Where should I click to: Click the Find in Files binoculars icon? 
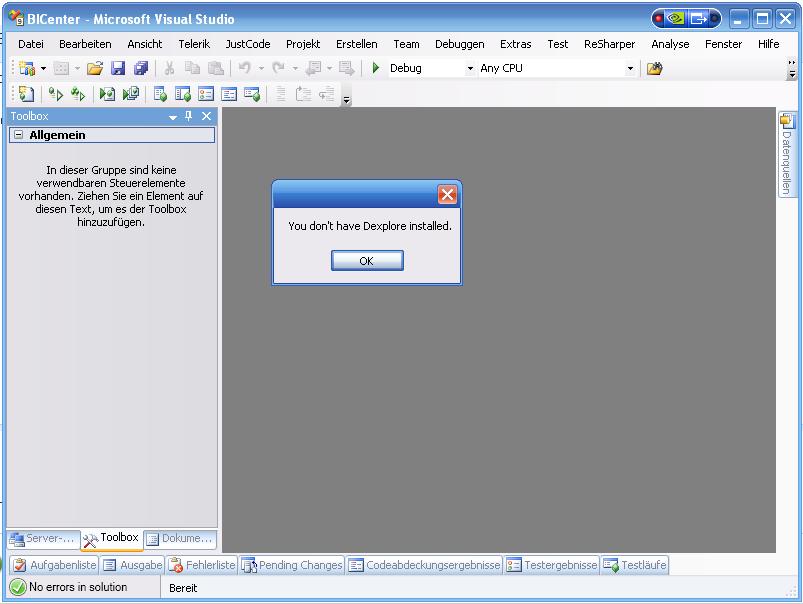(x=654, y=68)
